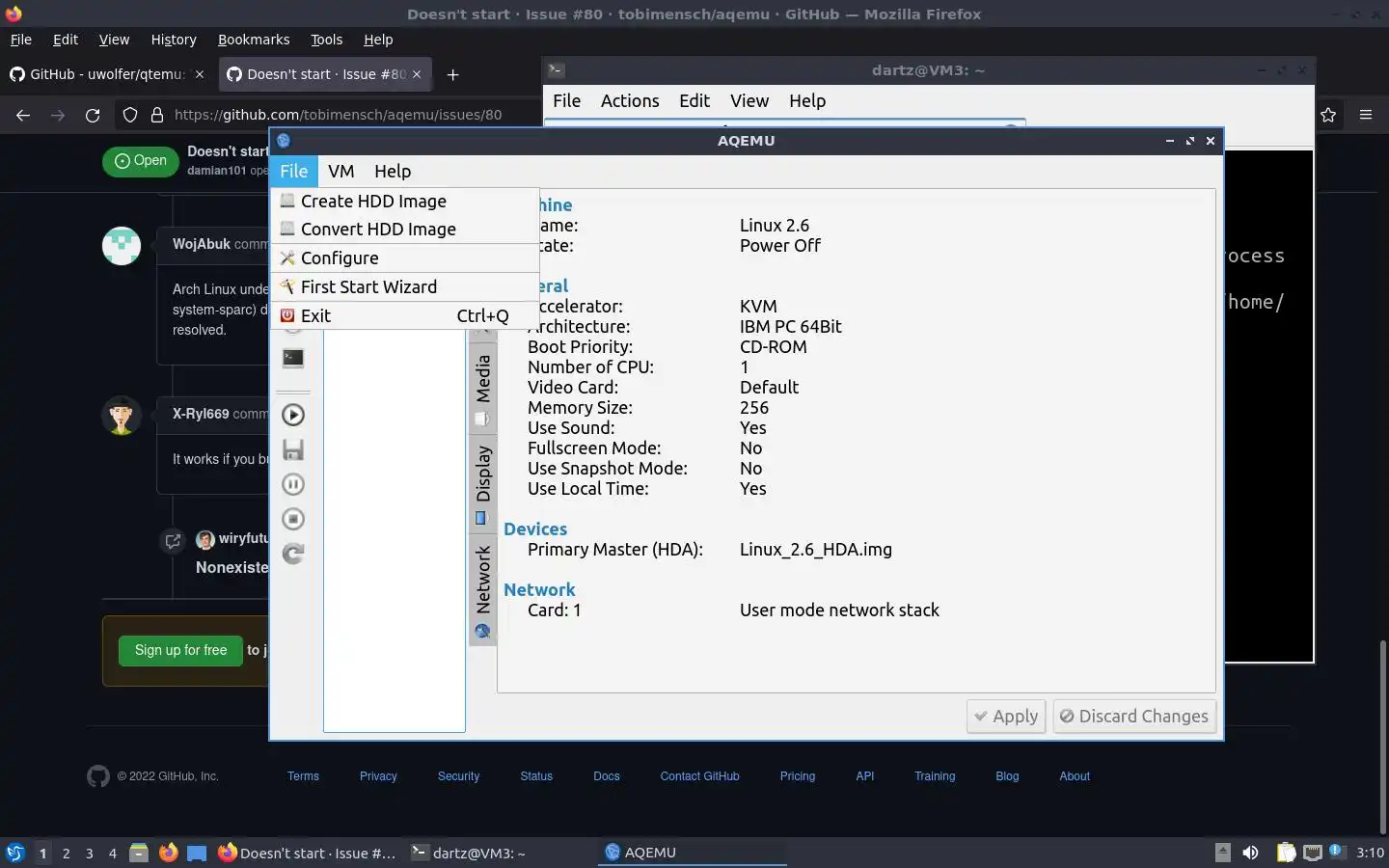Open the GitHub footer Terms link
This screenshot has height=868, width=1389.
(303, 776)
